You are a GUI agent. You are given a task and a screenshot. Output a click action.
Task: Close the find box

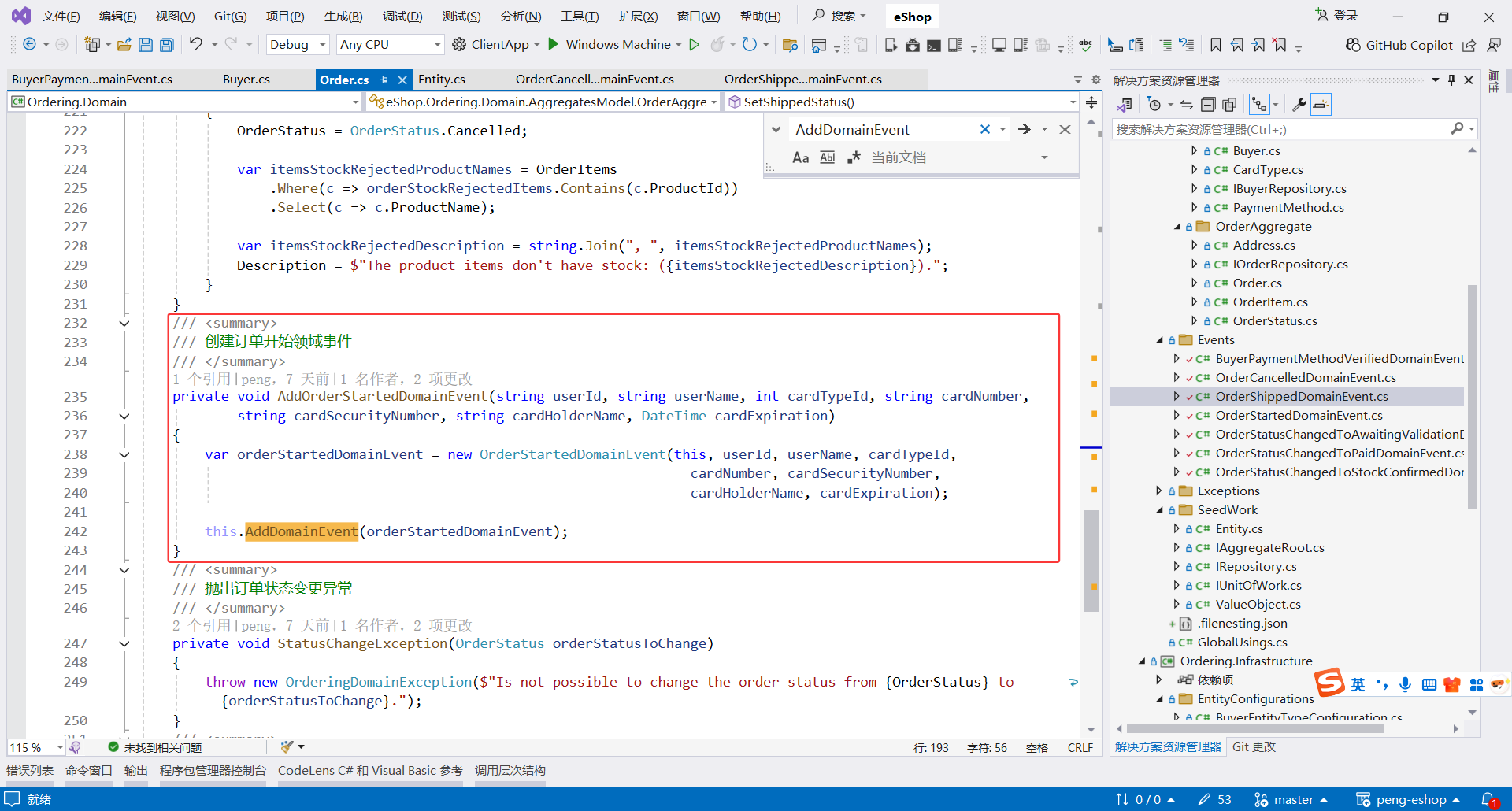tap(1065, 130)
